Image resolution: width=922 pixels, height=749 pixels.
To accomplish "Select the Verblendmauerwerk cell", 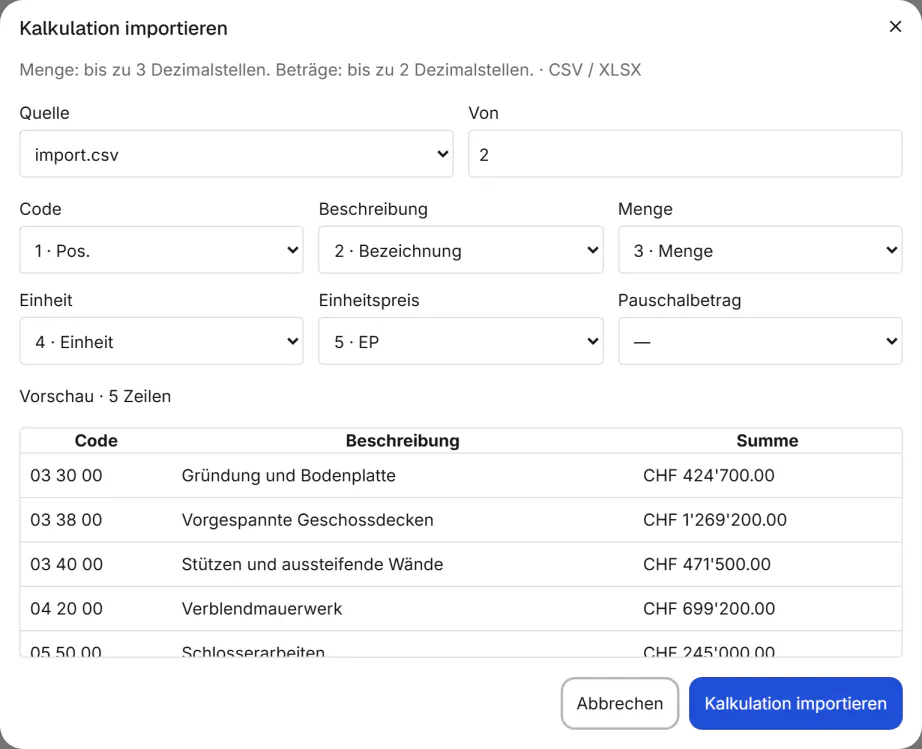I will point(262,608).
